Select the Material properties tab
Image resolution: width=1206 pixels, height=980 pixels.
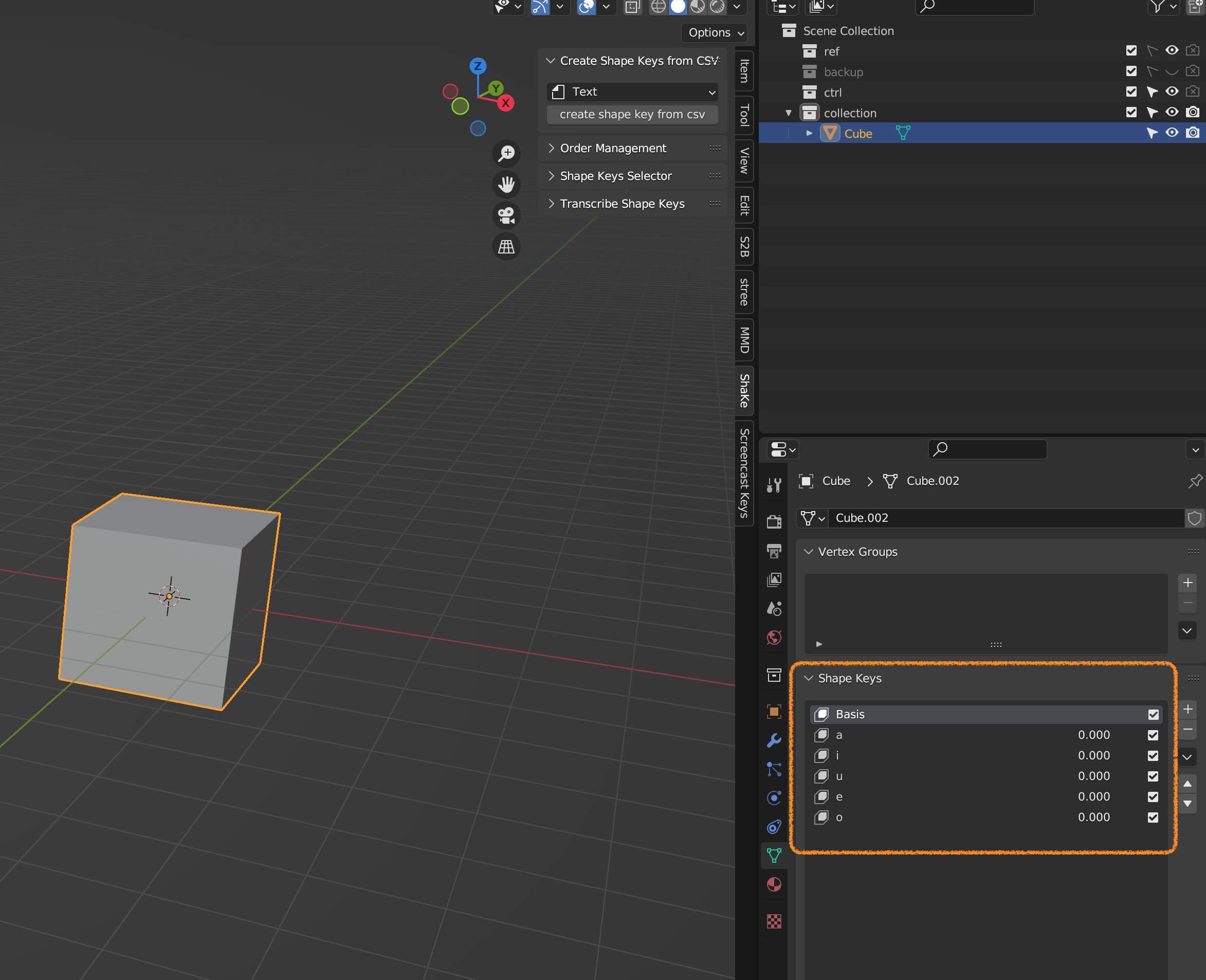pos(774,884)
